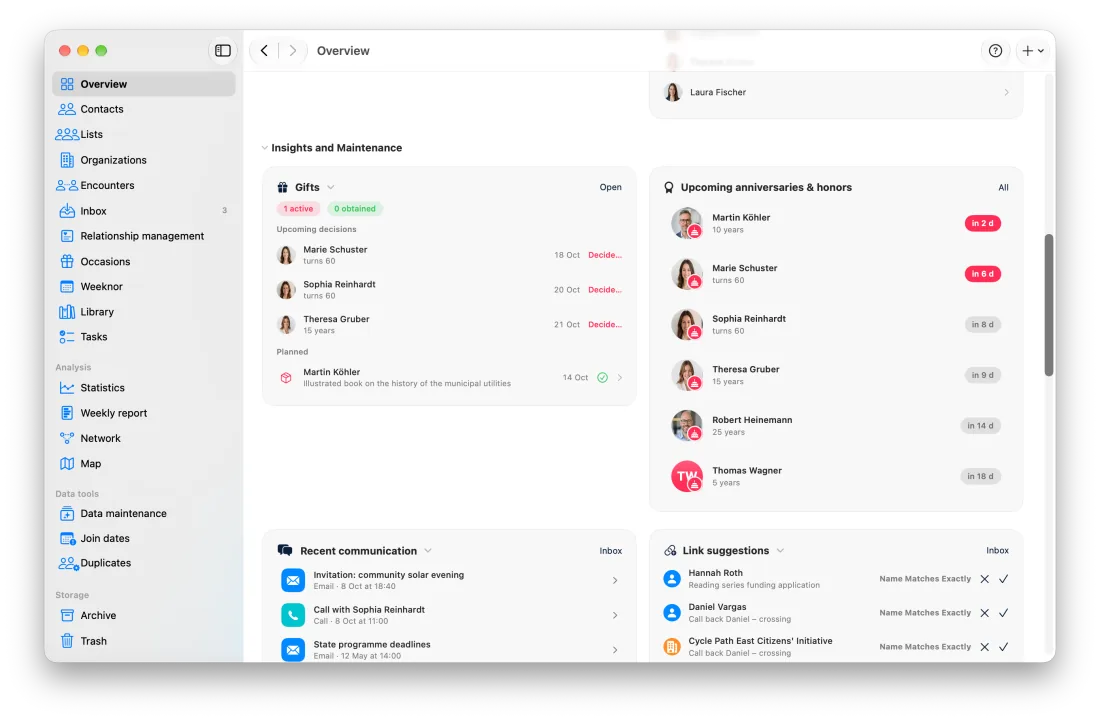Select Relationship management in sidebar
The height and width of the screenshot is (721, 1100).
144,236
